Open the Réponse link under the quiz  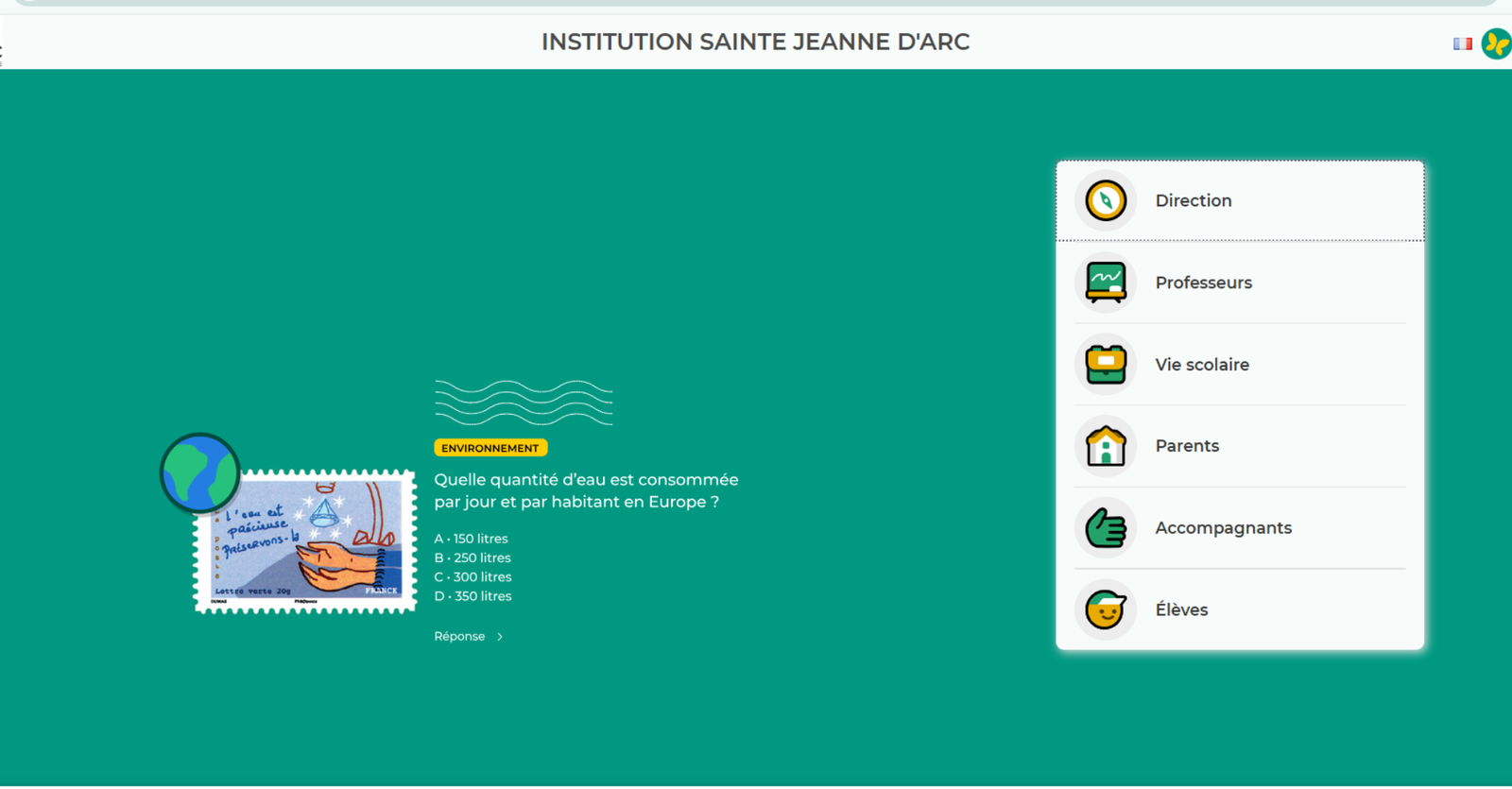point(459,637)
